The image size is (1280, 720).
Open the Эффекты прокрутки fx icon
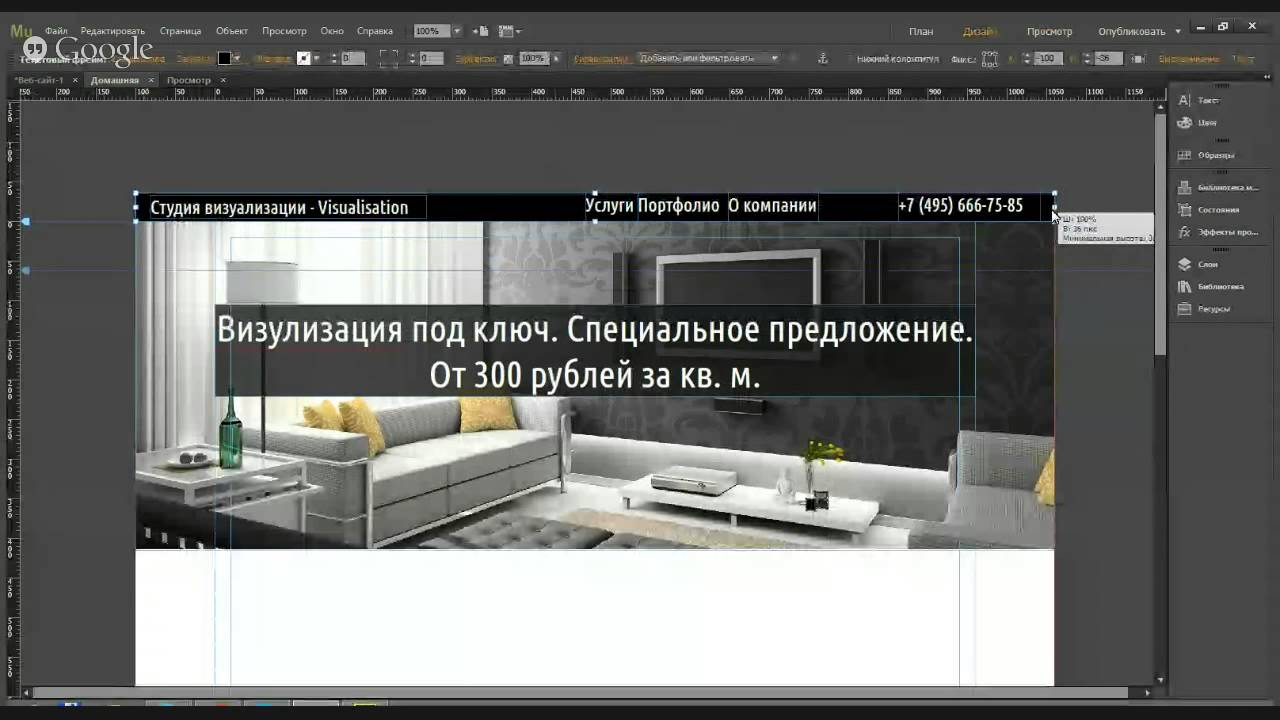(1185, 232)
